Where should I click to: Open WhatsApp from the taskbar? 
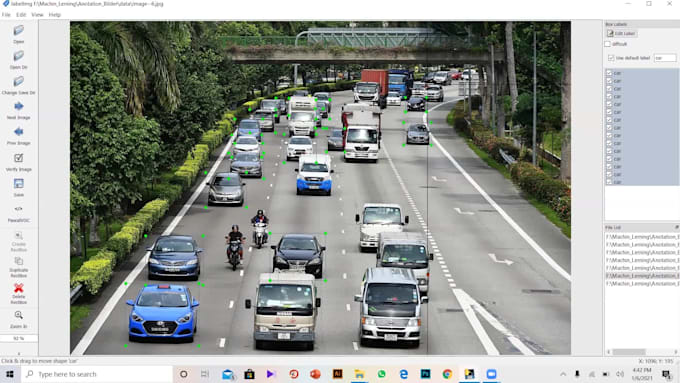(381, 374)
